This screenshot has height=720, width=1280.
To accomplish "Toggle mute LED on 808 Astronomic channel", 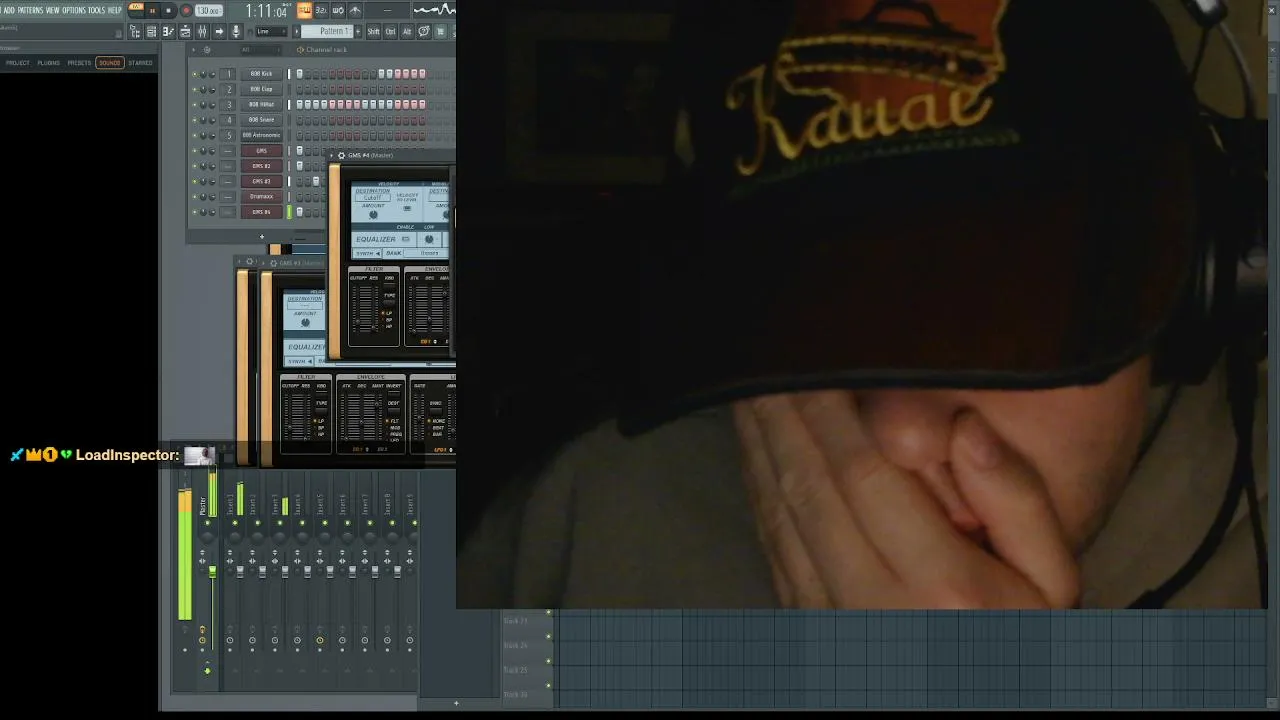I will click(x=194, y=135).
